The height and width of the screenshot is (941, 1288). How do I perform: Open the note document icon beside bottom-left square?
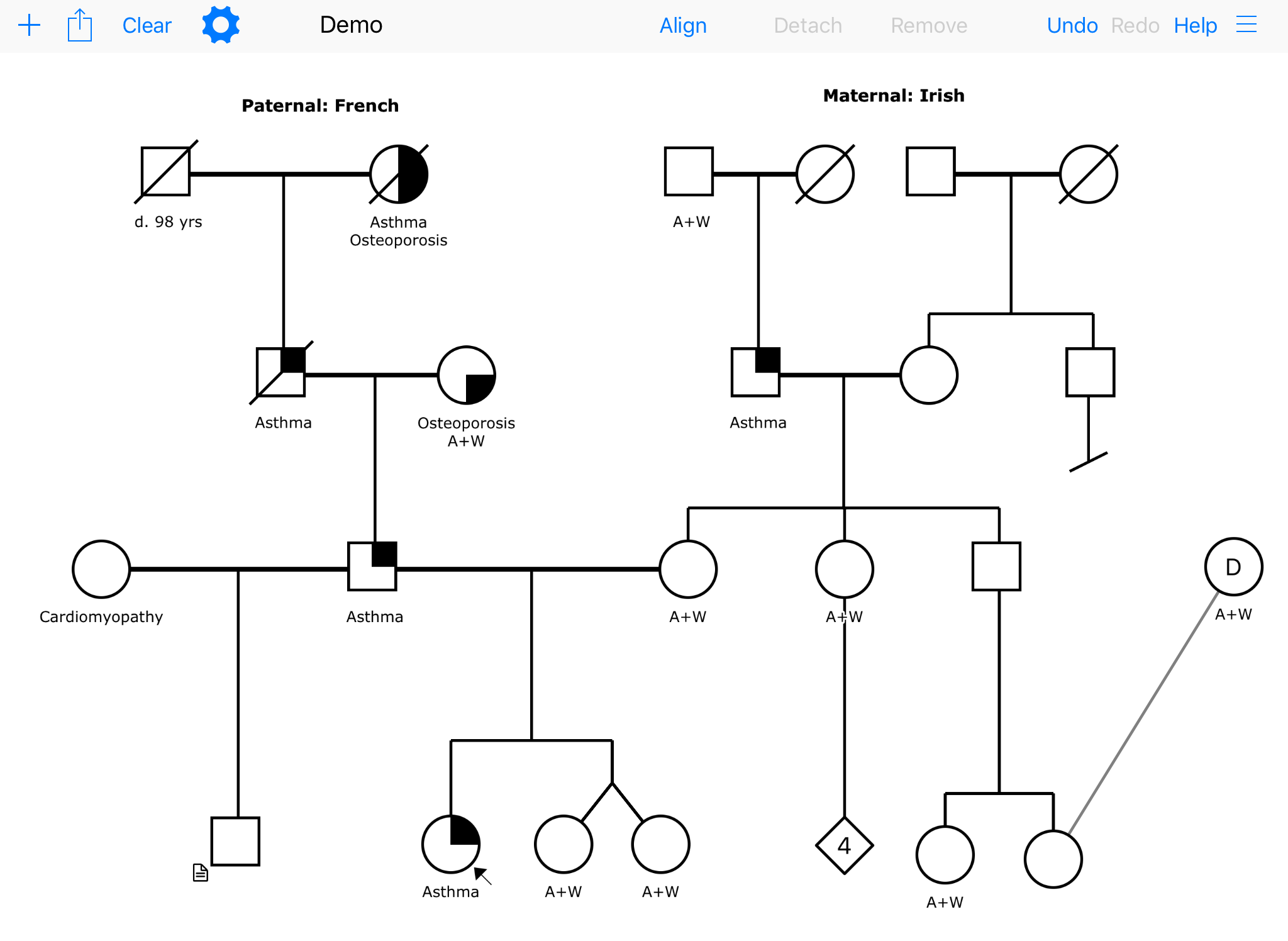coord(200,872)
